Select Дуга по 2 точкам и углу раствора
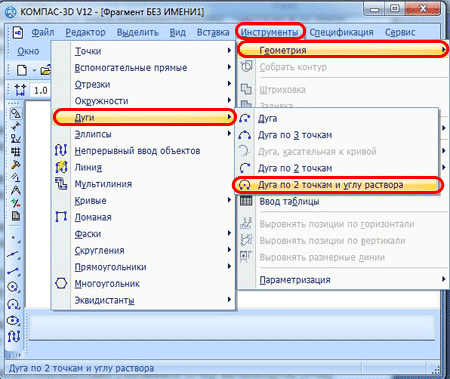Viewport: 450px width, 379px height. (337, 185)
